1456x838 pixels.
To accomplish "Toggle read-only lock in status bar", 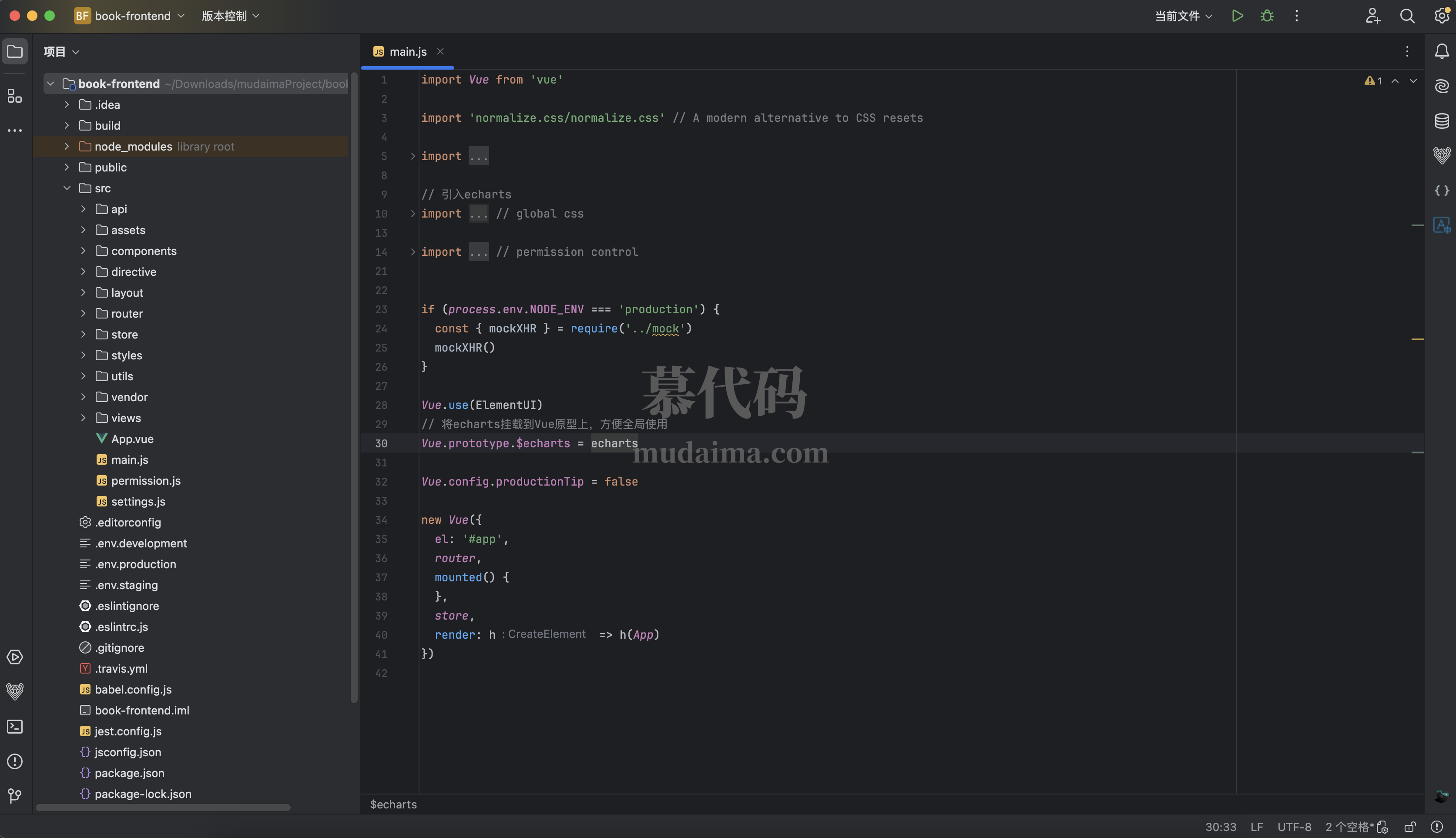I will pyautogui.click(x=1410, y=827).
